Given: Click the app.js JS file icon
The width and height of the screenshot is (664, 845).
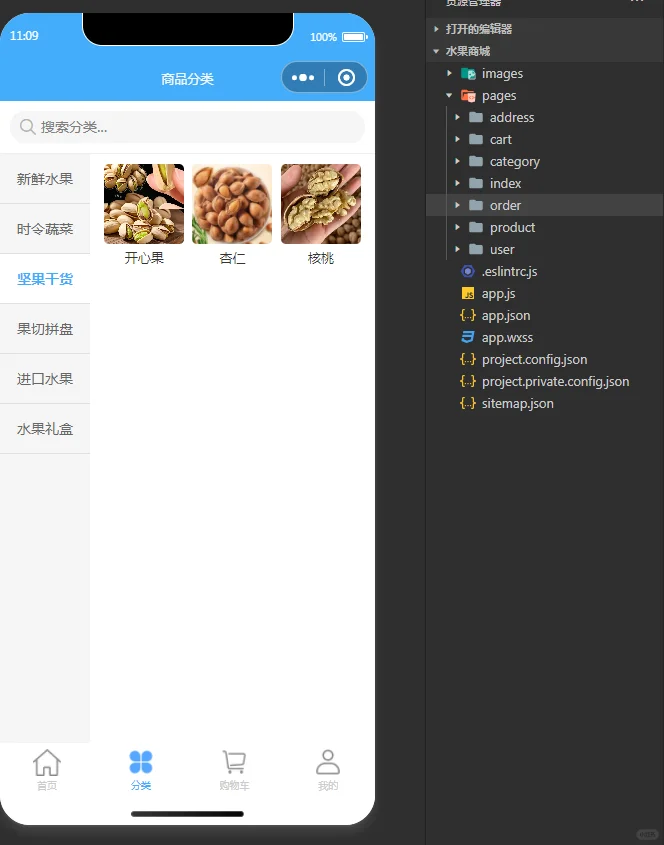Looking at the screenshot, I should pos(468,293).
